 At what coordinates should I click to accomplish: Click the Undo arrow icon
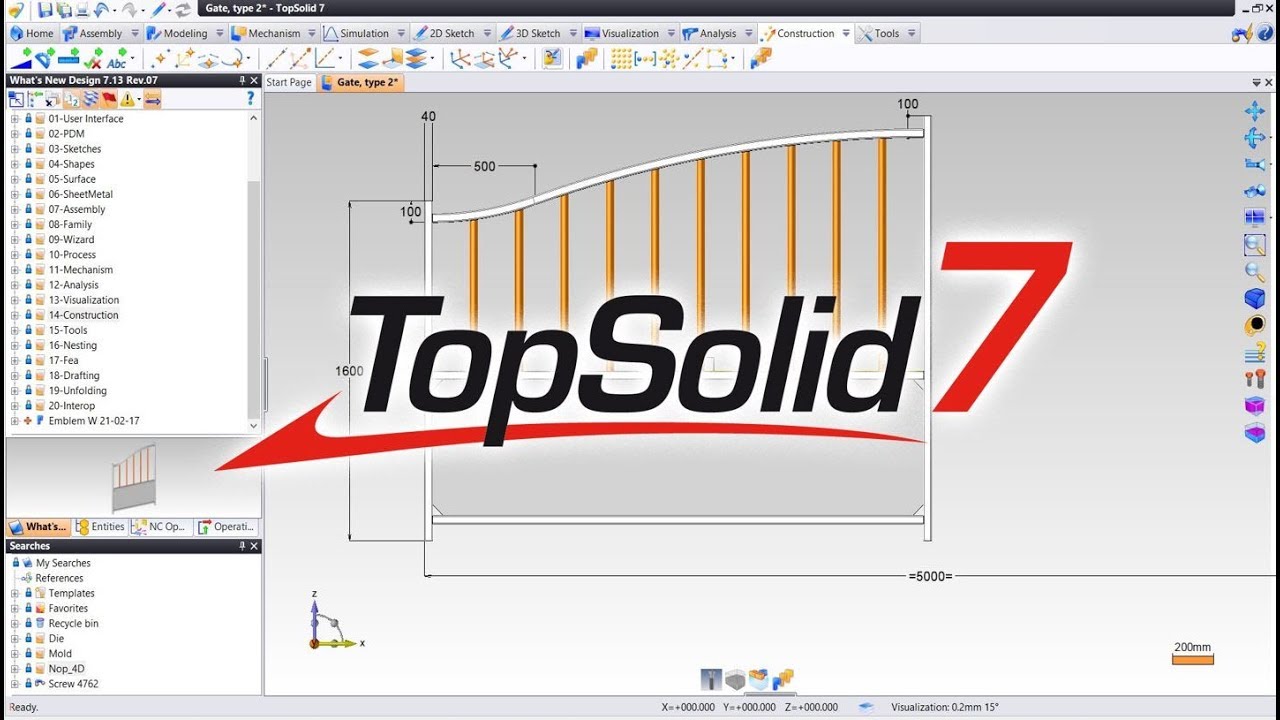coord(101,10)
